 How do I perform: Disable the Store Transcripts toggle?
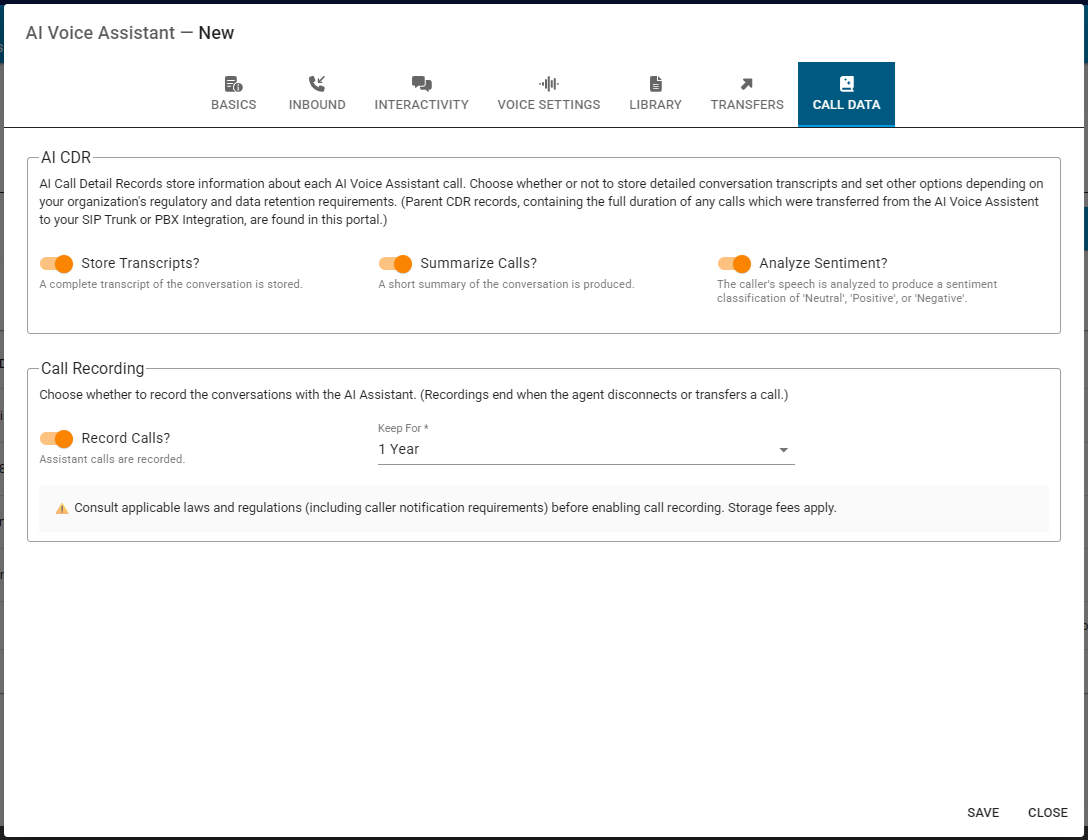click(56, 264)
